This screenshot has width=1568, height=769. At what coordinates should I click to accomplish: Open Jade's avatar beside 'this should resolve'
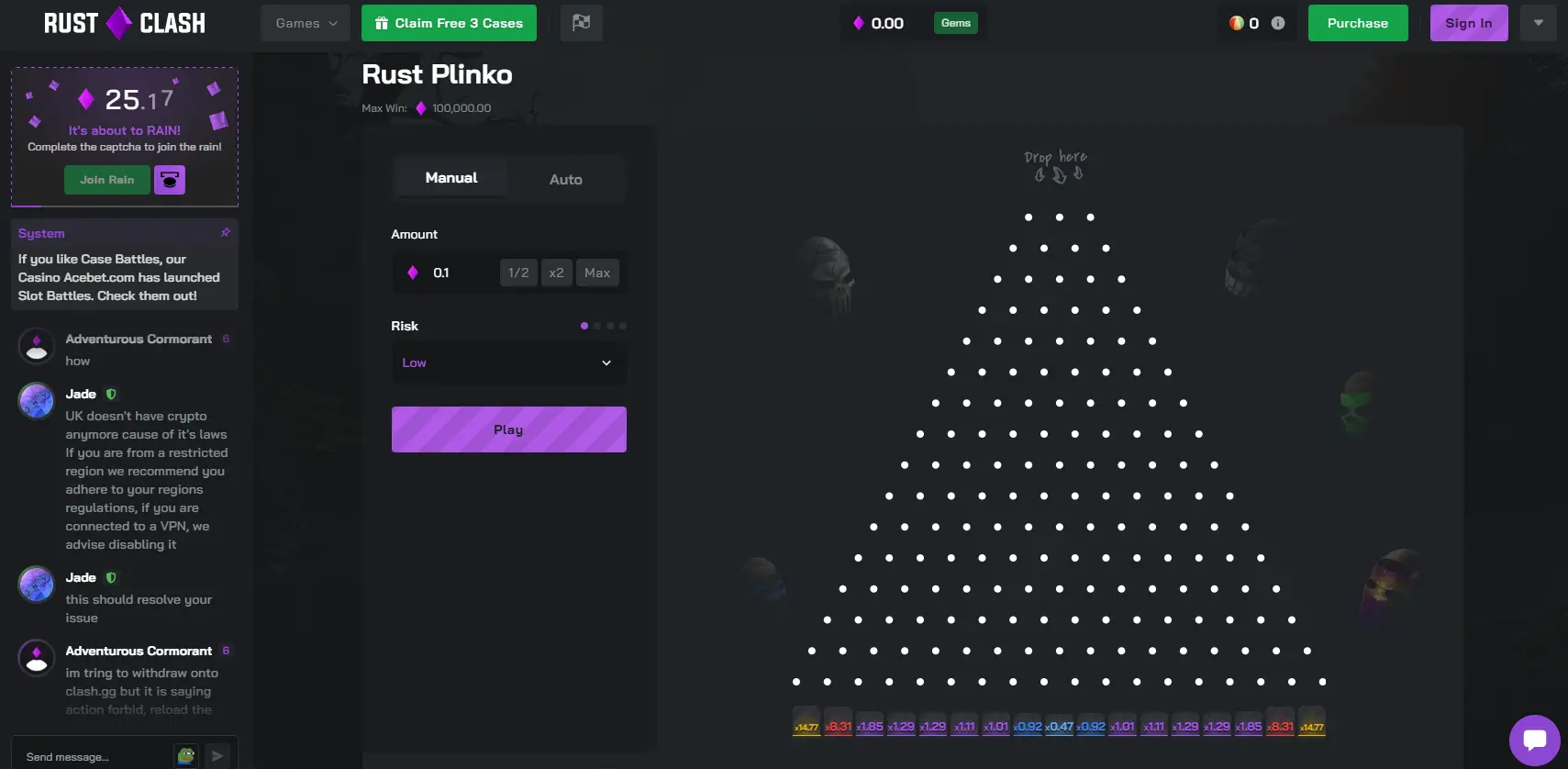[x=37, y=585]
